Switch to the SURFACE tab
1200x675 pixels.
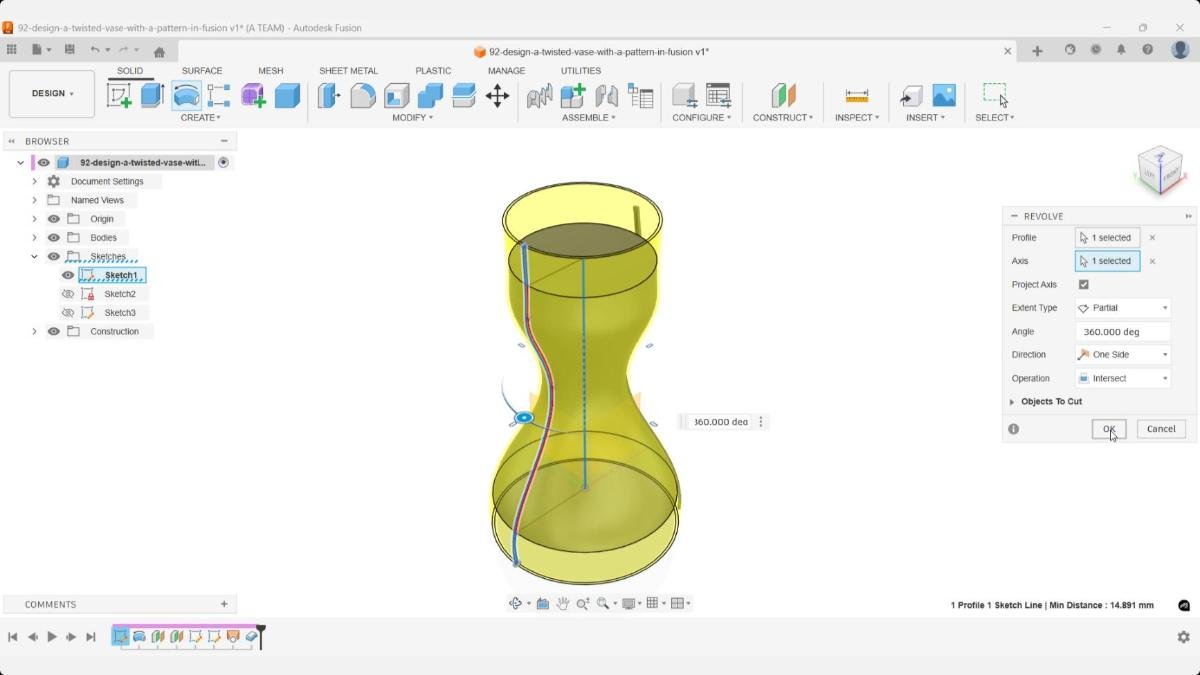coord(202,70)
